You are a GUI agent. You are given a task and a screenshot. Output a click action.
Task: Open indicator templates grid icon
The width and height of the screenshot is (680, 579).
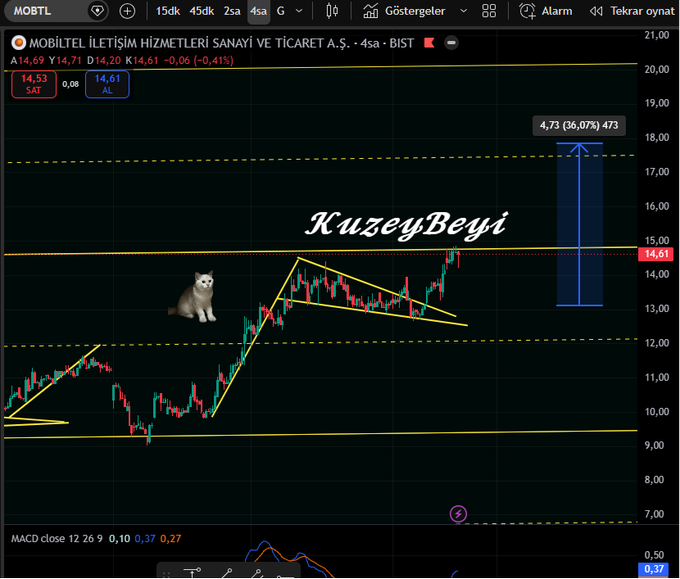click(x=489, y=11)
